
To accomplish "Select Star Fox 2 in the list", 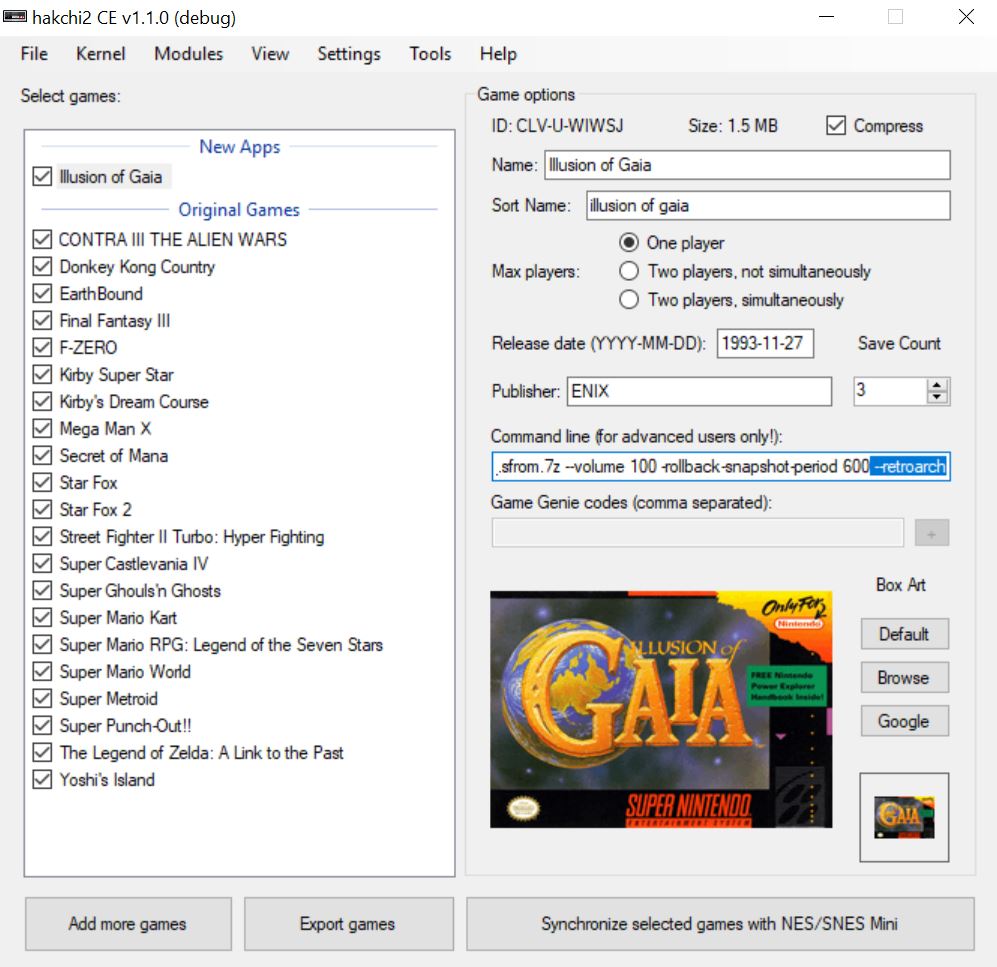I will click(x=95, y=510).
